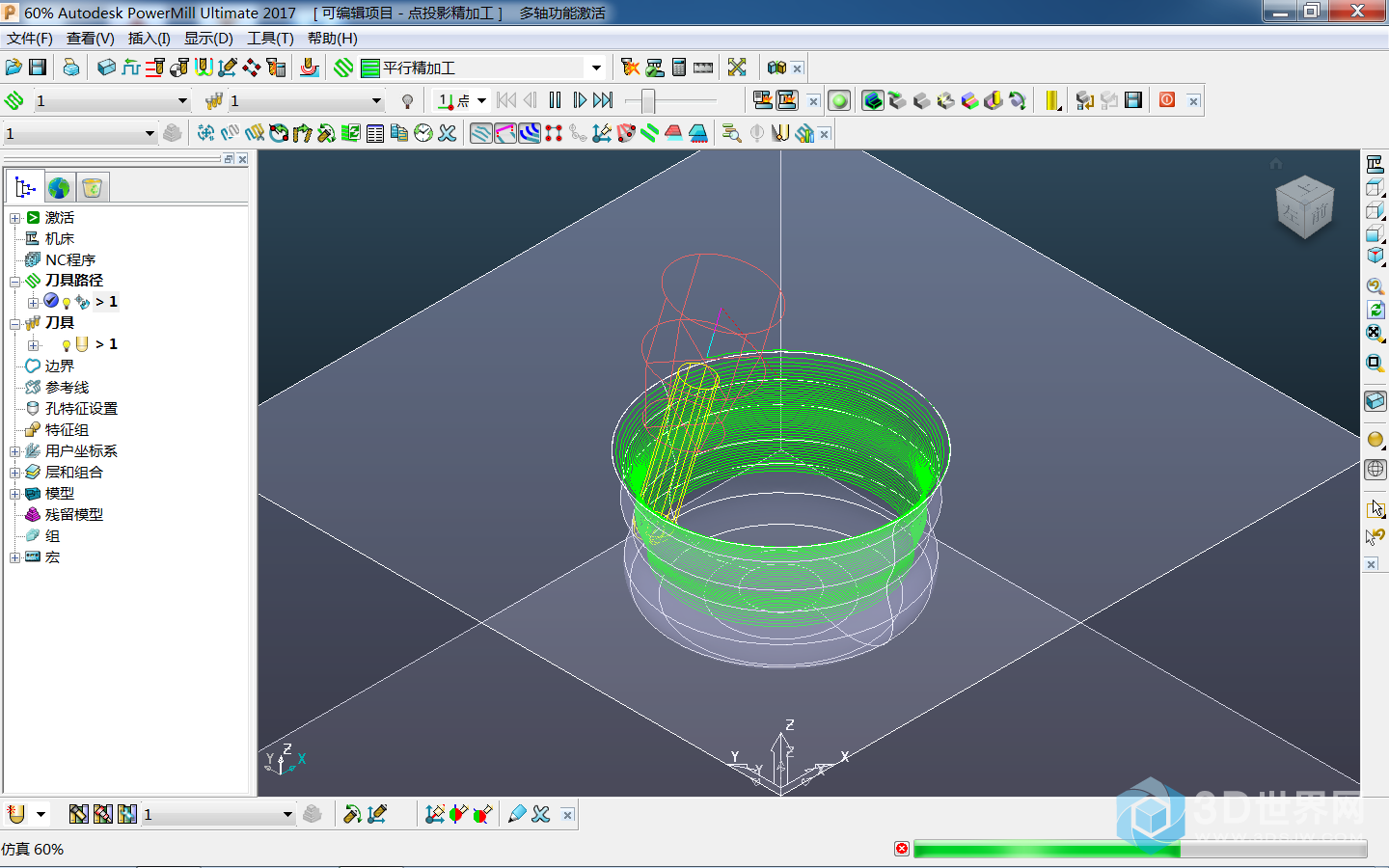The image size is (1389, 868).
Task: Expand the 激活 tree node
Action: click(x=14, y=218)
